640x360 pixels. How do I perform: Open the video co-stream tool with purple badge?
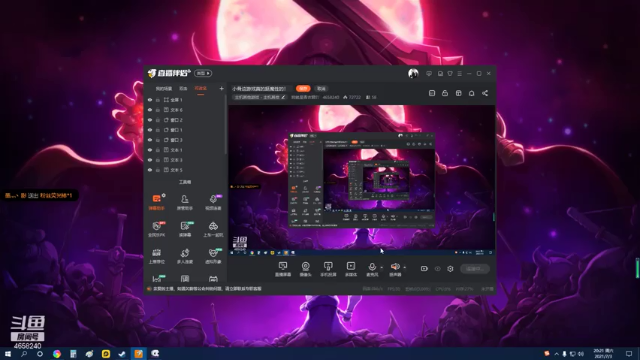(213, 202)
